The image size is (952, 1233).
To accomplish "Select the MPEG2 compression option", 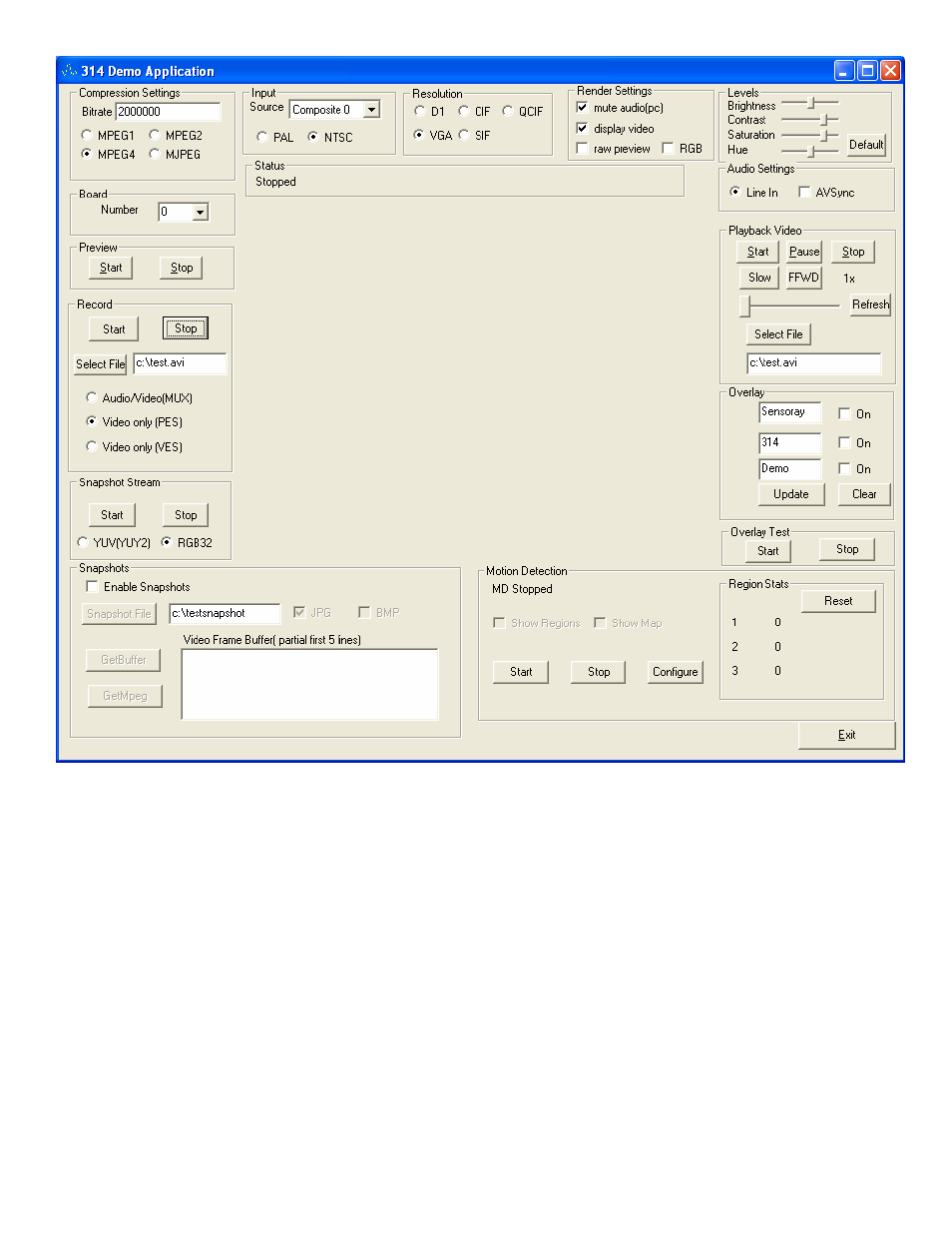I will (155, 135).
